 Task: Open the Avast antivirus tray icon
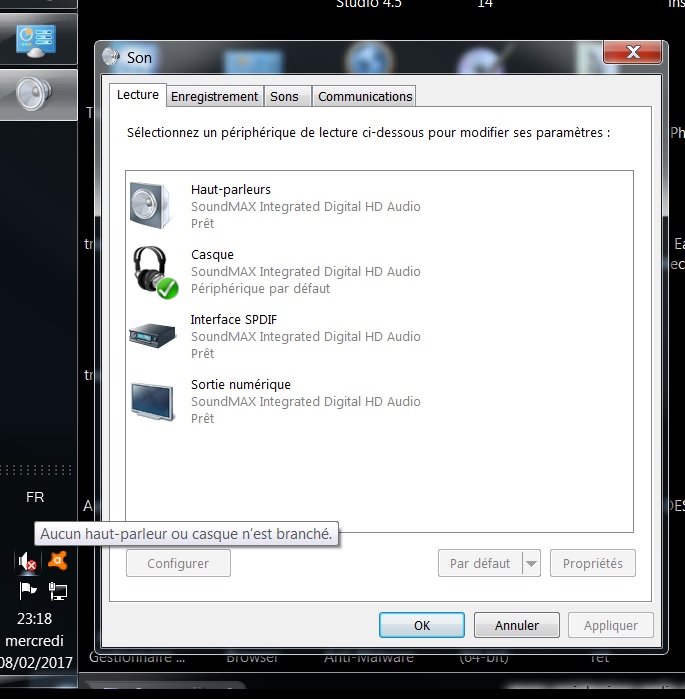click(57, 561)
